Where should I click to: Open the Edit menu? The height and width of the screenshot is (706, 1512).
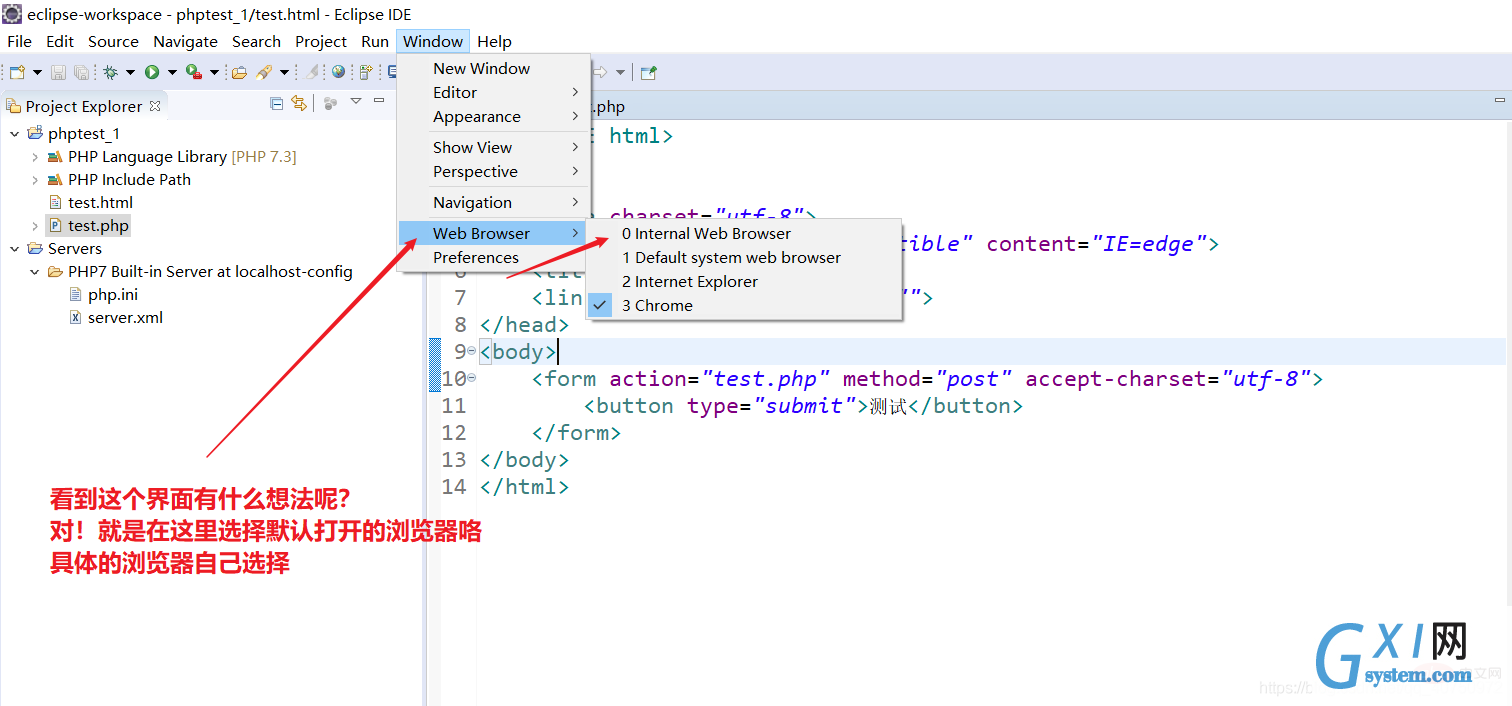60,41
